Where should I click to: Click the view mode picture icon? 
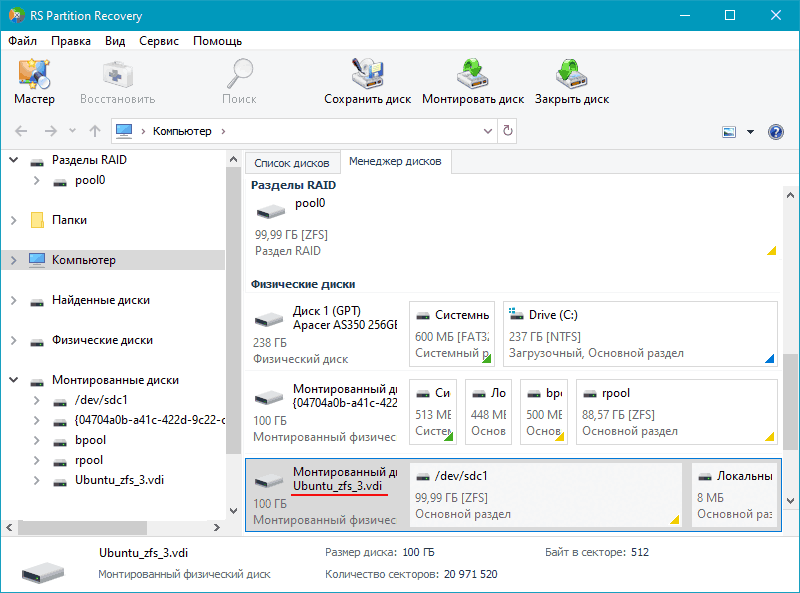pos(729,132)
